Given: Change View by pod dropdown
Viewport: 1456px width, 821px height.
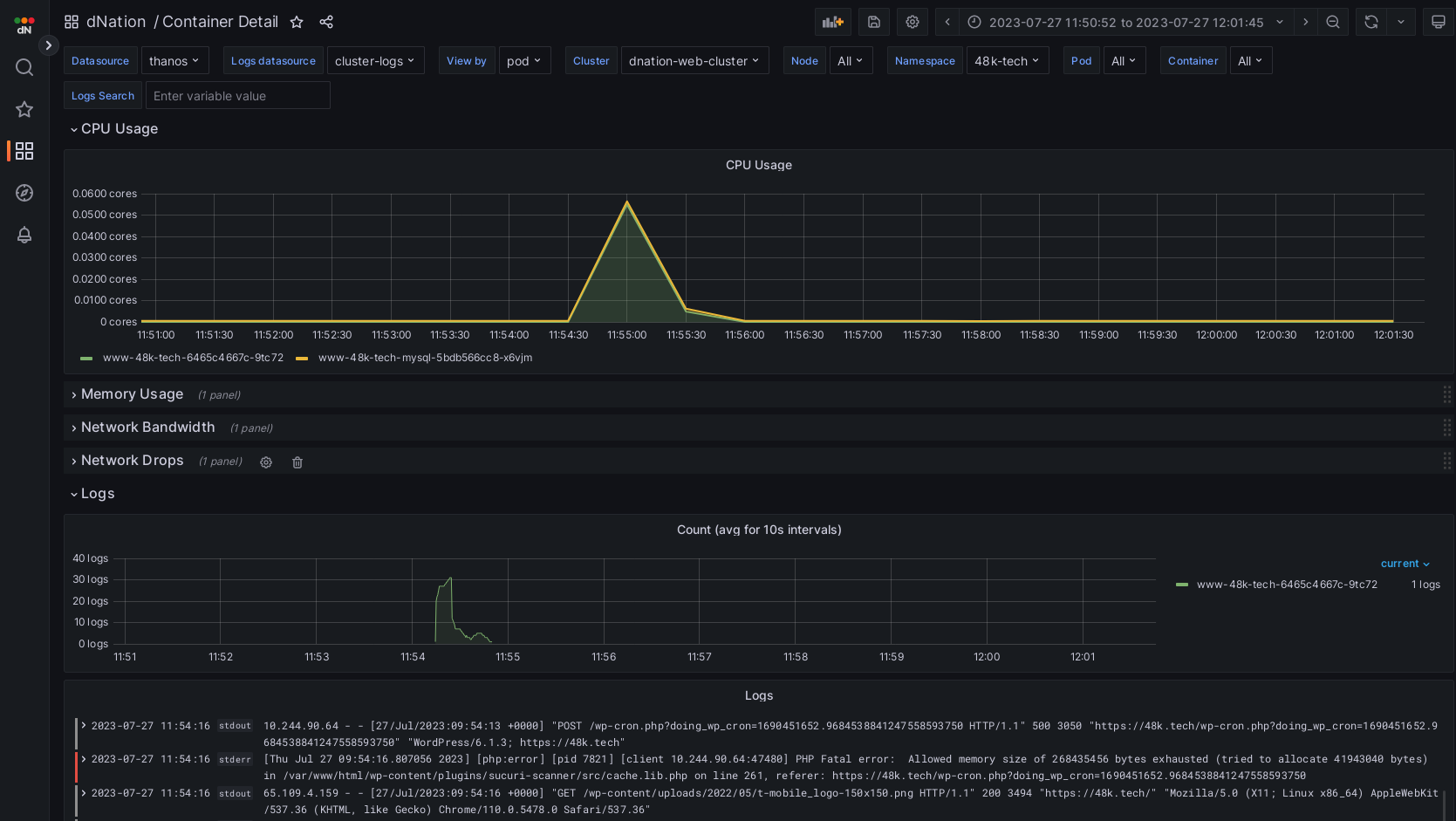Looking at the screenshot, I should 524,60.
